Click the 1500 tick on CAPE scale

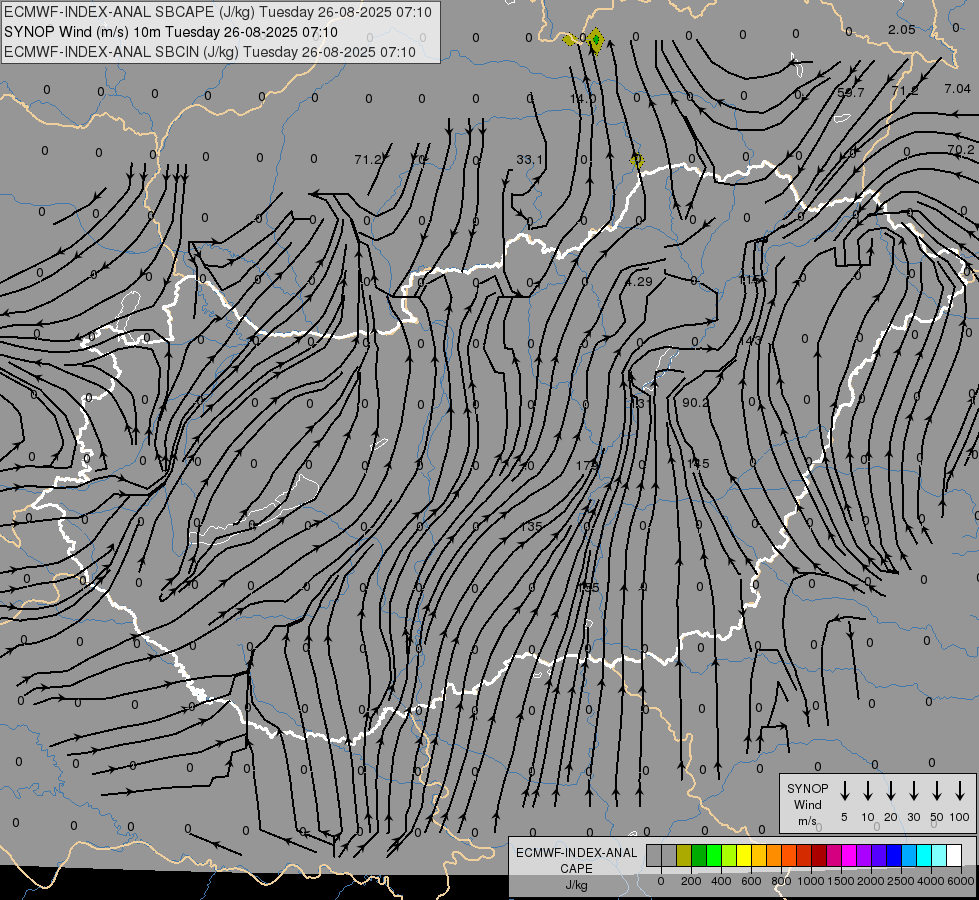coord(840,881)
